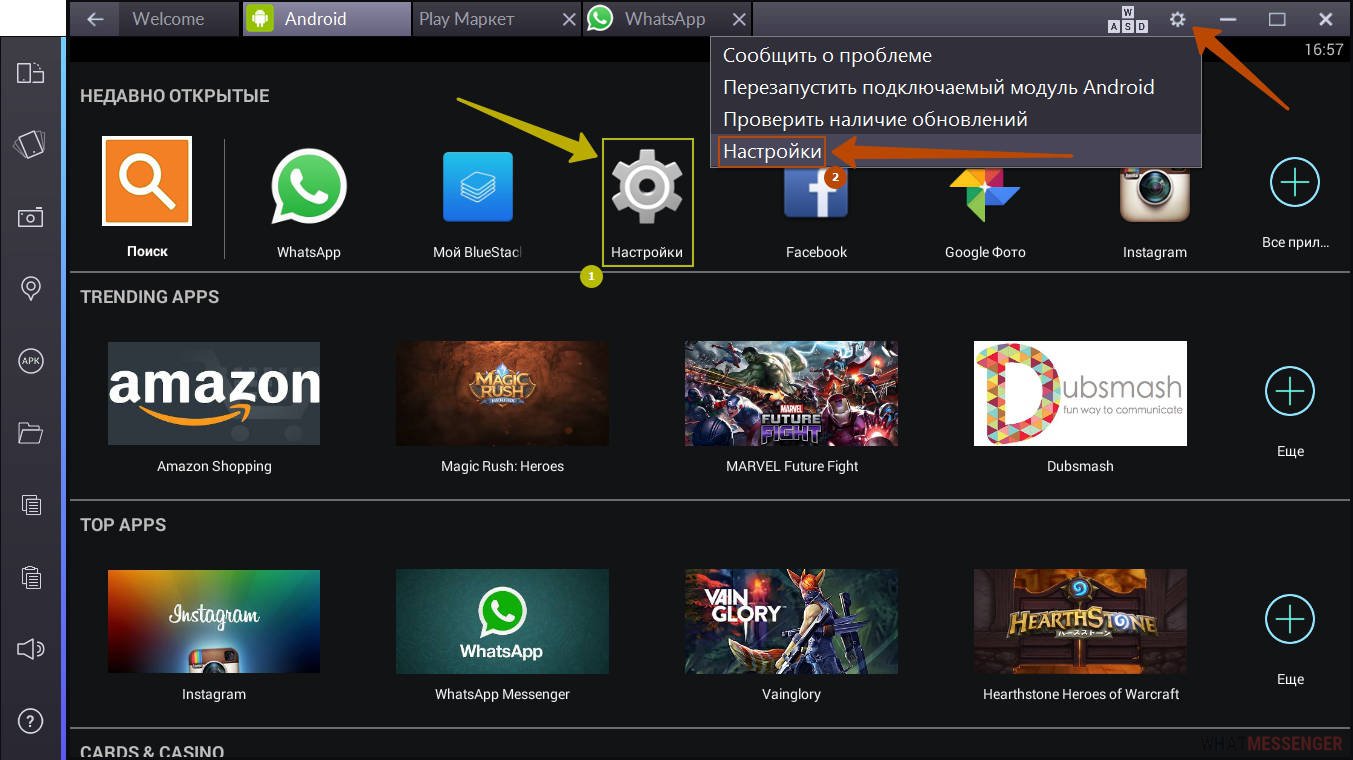1353x760 pixels.
Task: Select Перезапустить подключаемый модуль Android
Action: [x=956, y=88]
